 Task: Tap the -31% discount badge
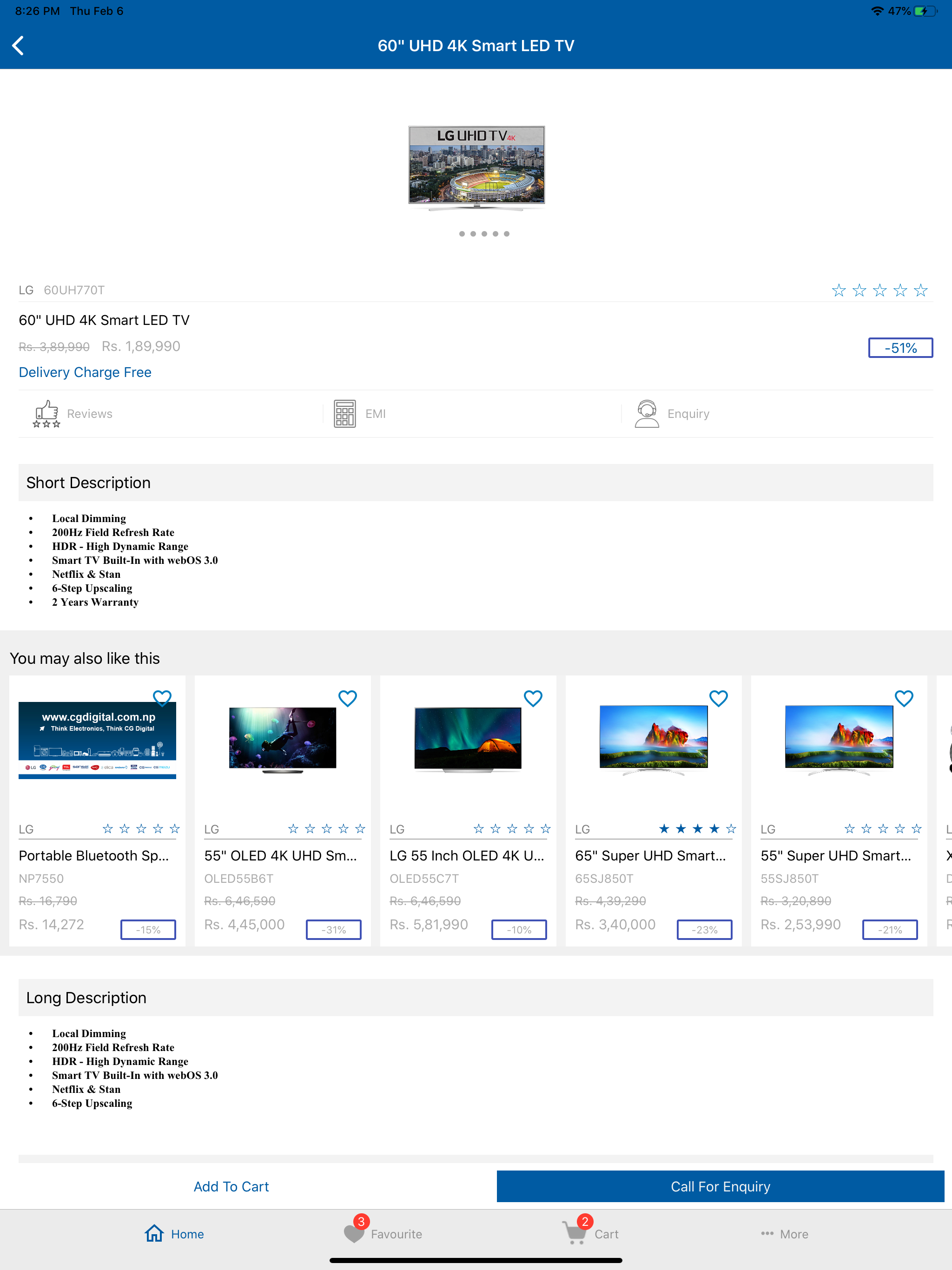(x=334, y=930)
